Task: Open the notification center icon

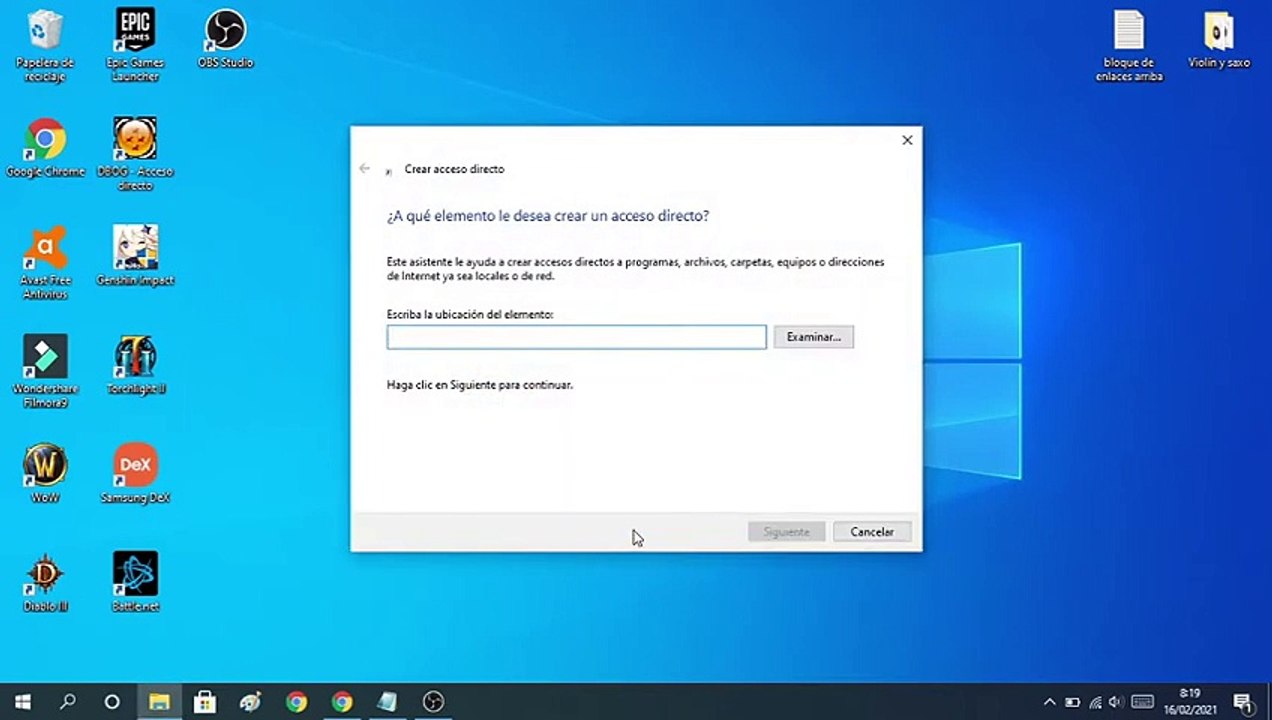Action: click(1242, 702)
